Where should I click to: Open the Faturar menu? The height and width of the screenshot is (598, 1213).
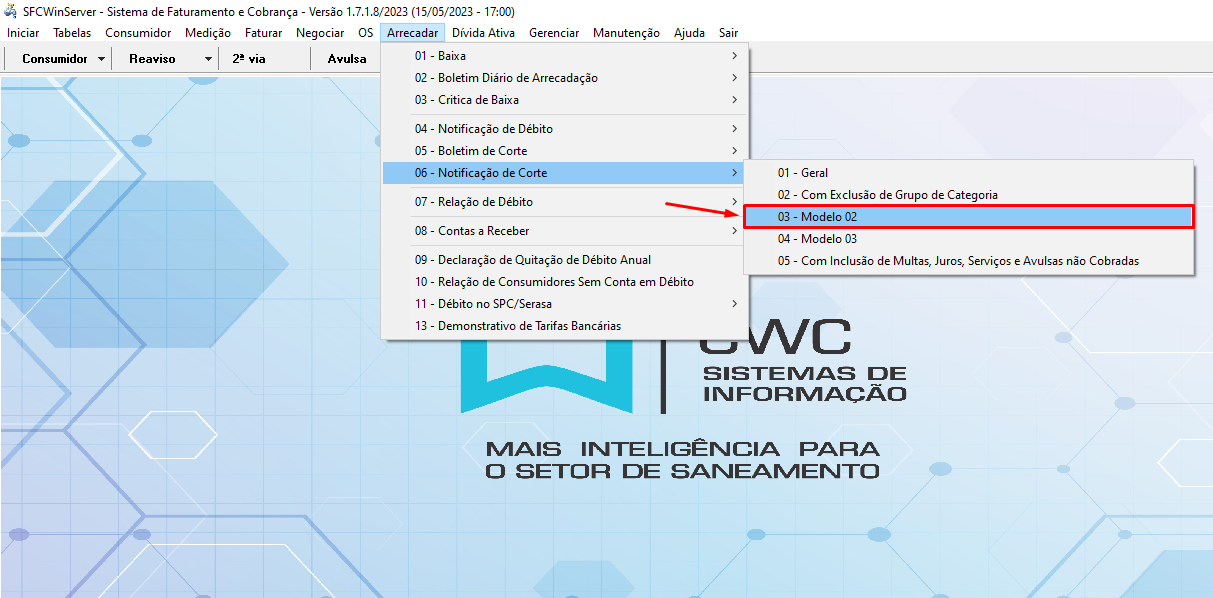263,33
